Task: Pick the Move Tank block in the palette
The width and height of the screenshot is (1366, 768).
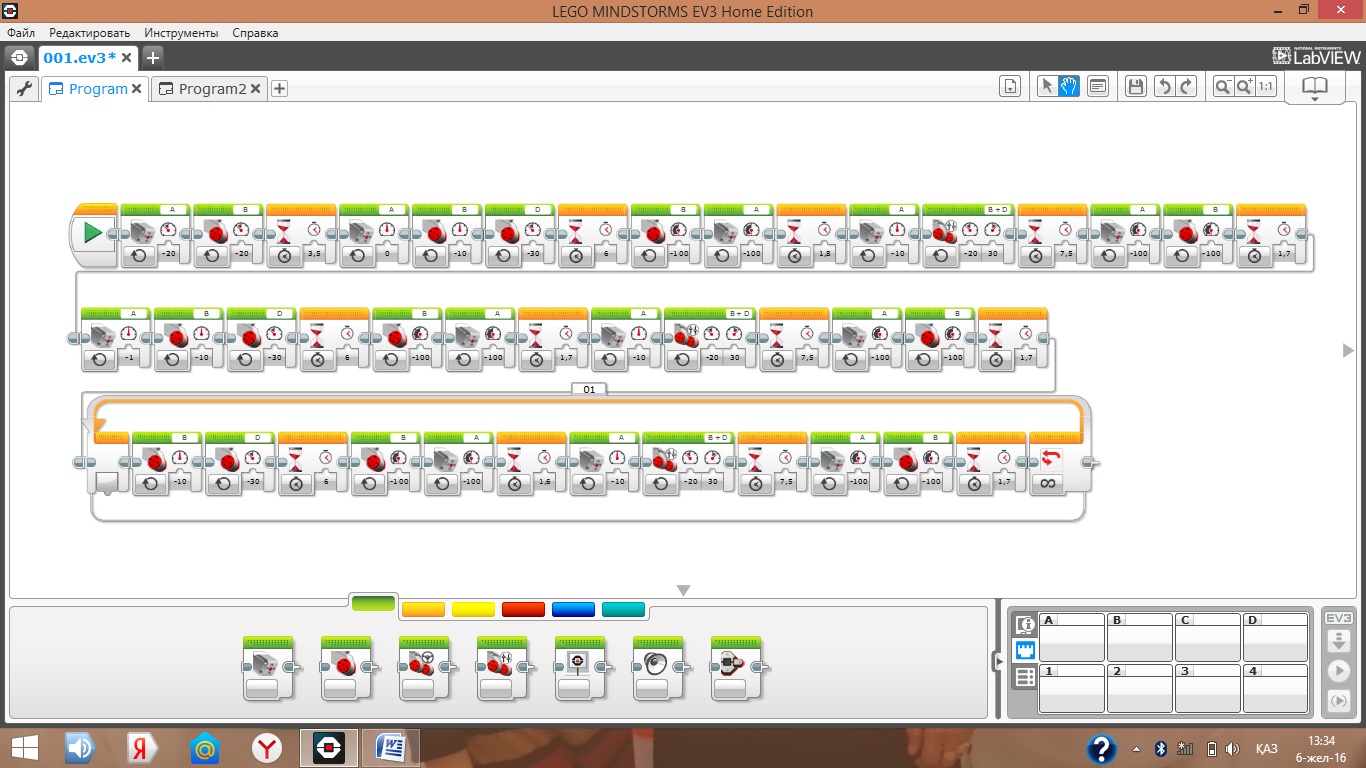Action: click(x=502, y=667)
